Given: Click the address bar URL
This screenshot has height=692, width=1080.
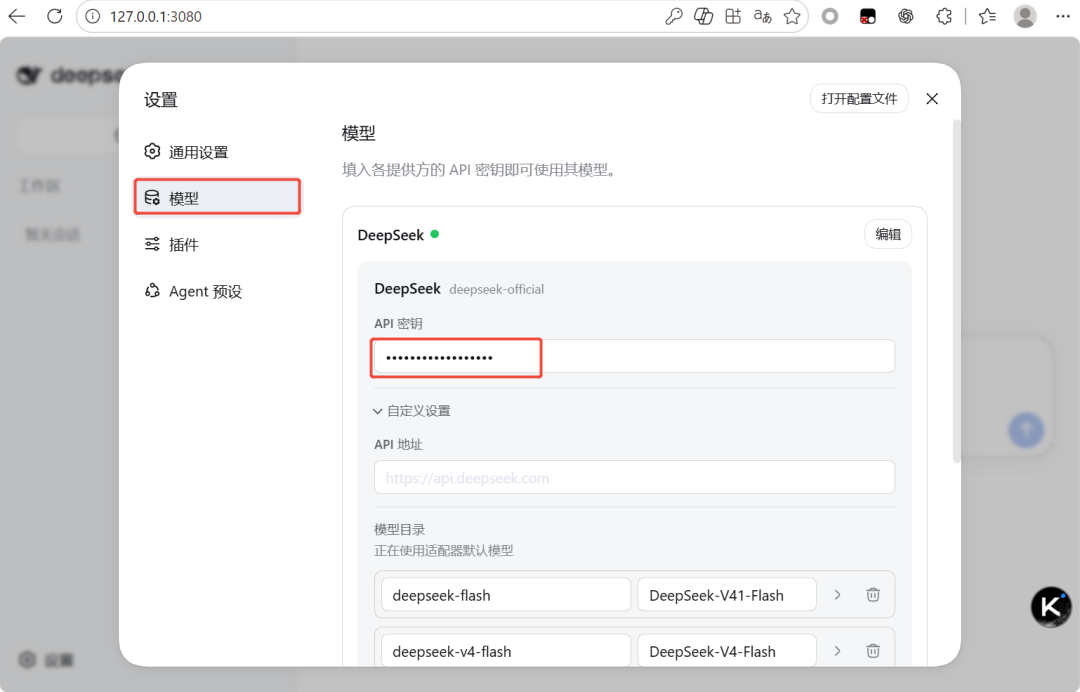Looking at the screenshot, I should 156,17.
